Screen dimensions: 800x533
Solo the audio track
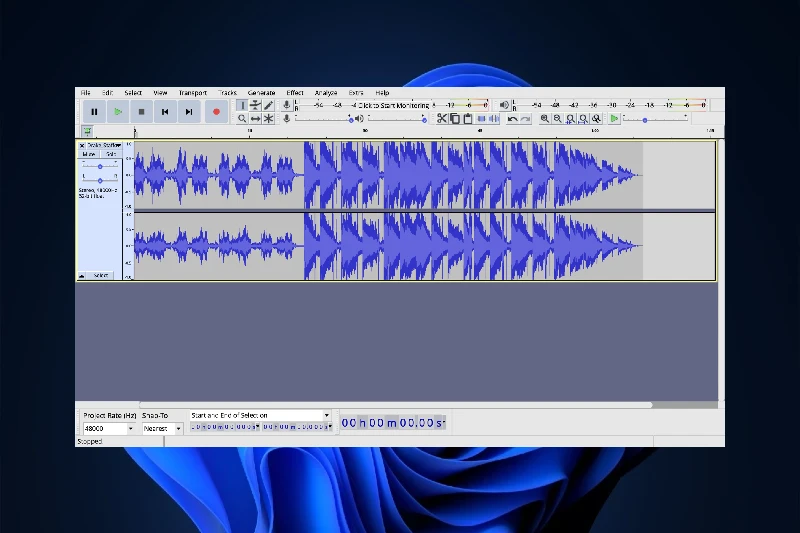tap(111, 154)
